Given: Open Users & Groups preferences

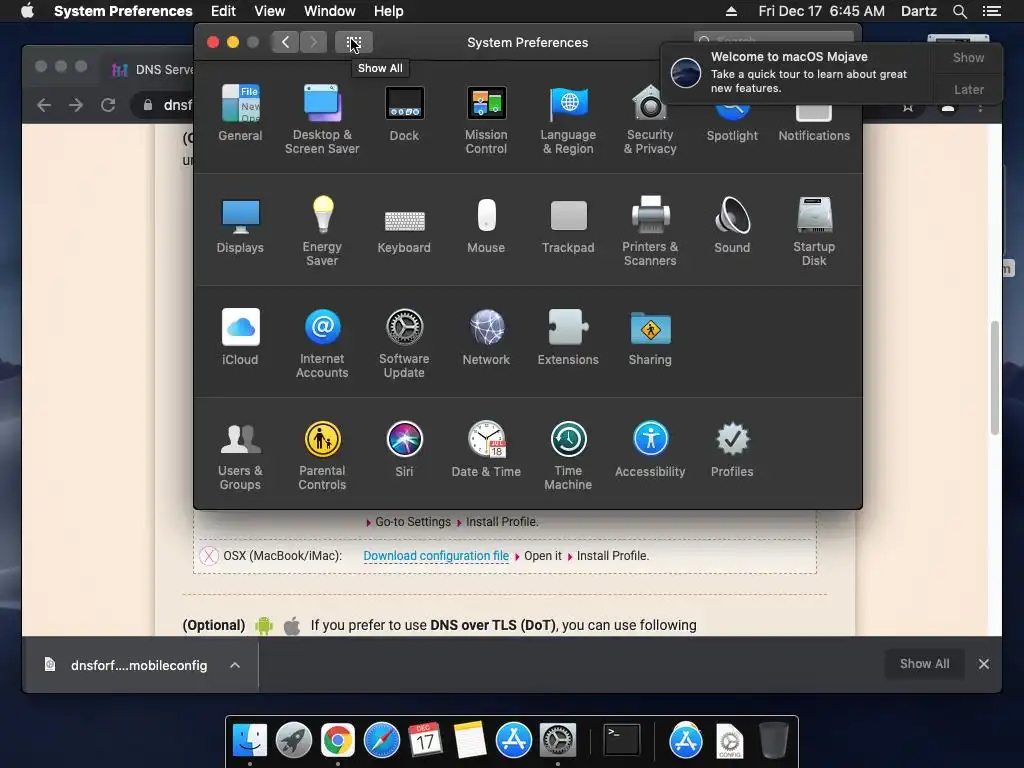Looking at the screenshot, I should coord(240,456).
